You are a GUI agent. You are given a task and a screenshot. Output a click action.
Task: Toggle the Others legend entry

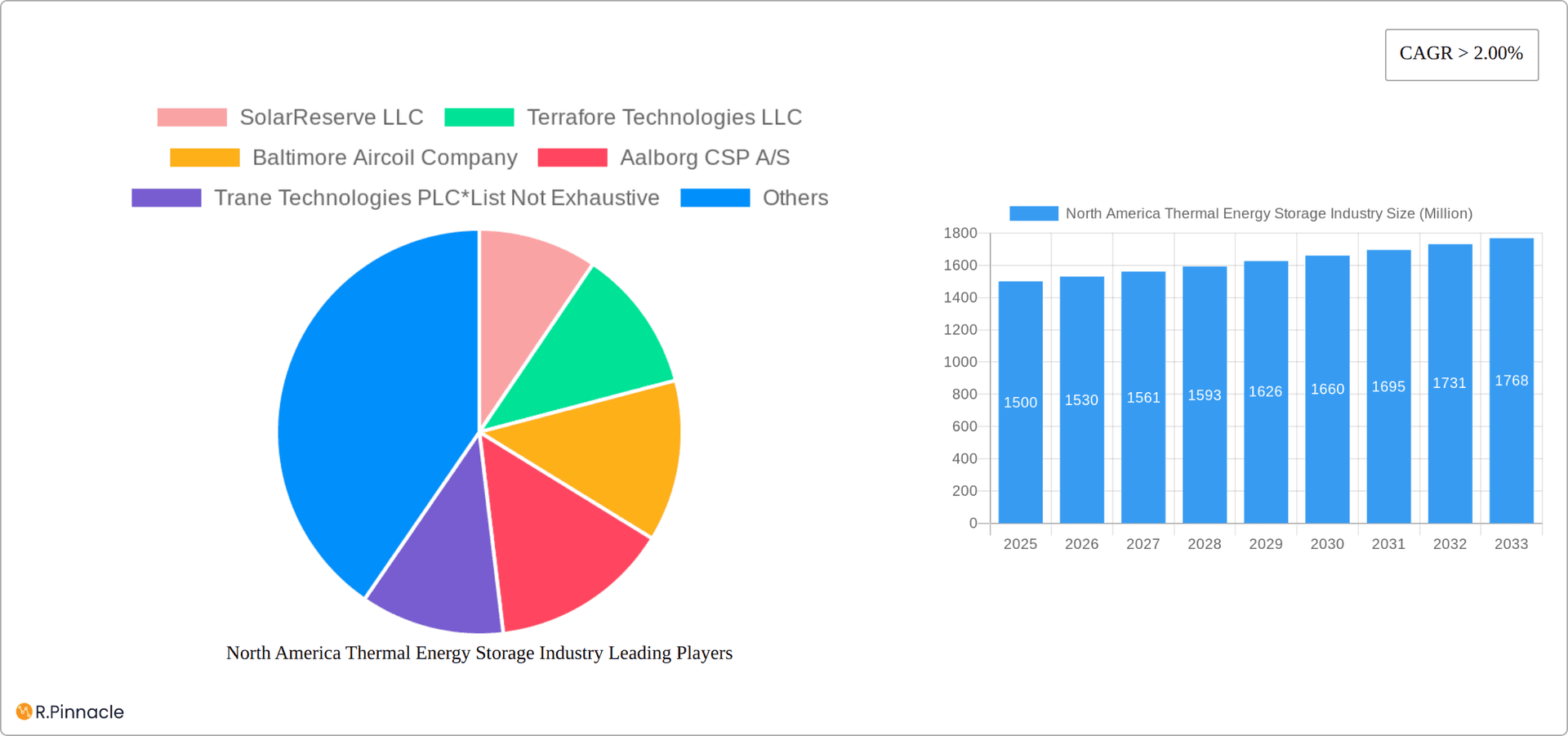[x=795, y=197]
